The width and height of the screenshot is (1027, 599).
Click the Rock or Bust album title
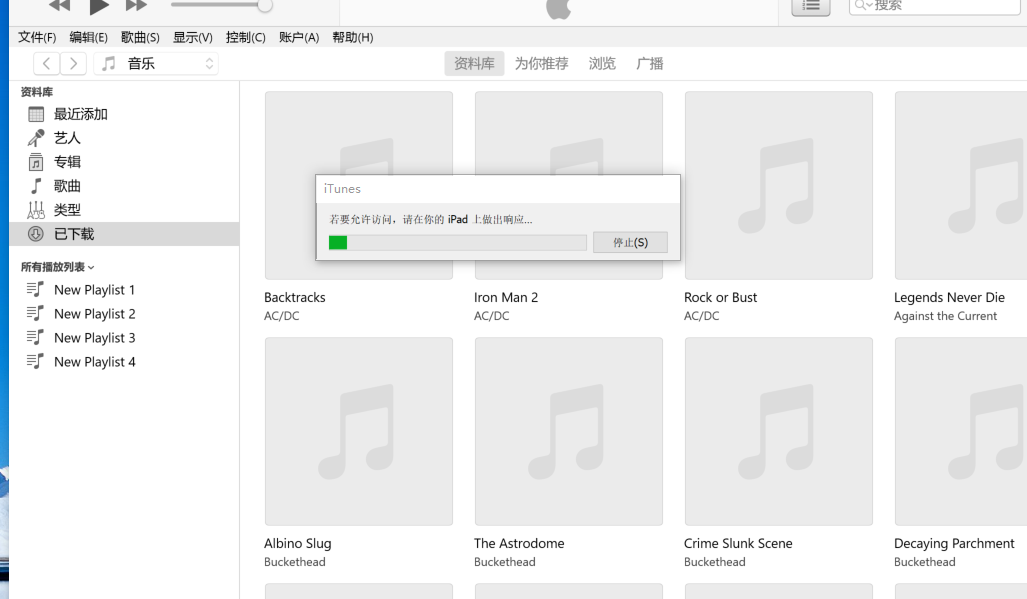coord(720,297)
